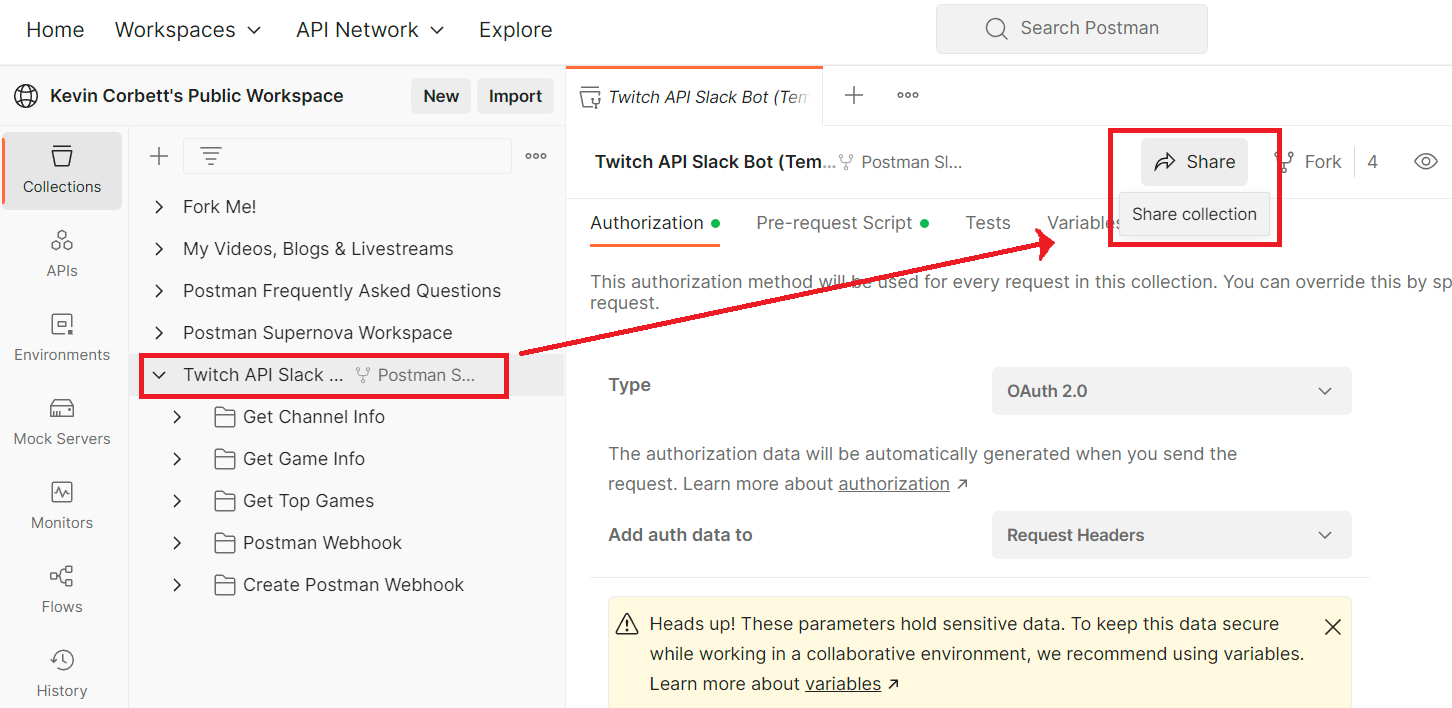Image resolution: width=1452 pixels, height=708 pixels.
Task: Click the globe icon next to the workspace name
Action: [25, 96]
